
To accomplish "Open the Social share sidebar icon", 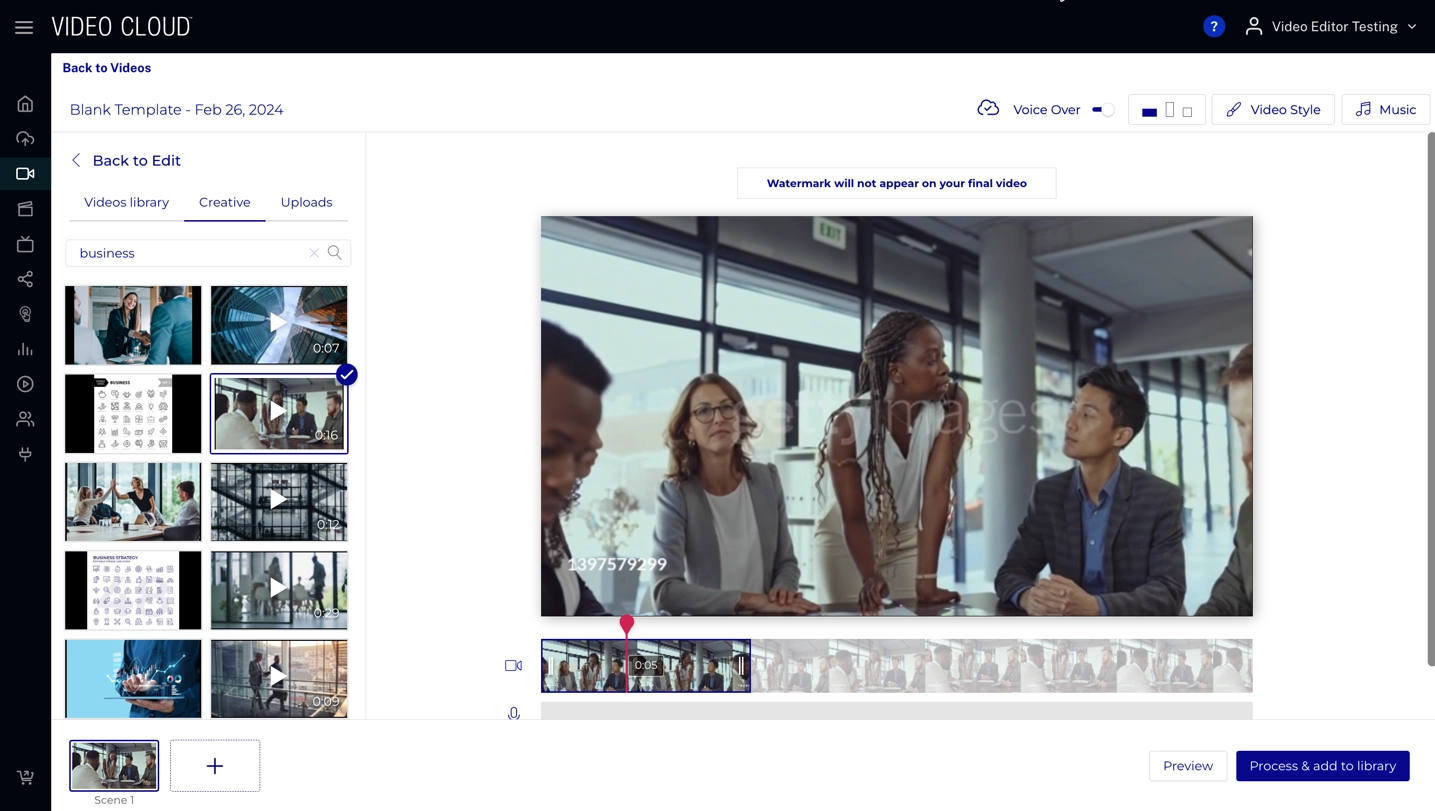I will (x=25, y=279).
